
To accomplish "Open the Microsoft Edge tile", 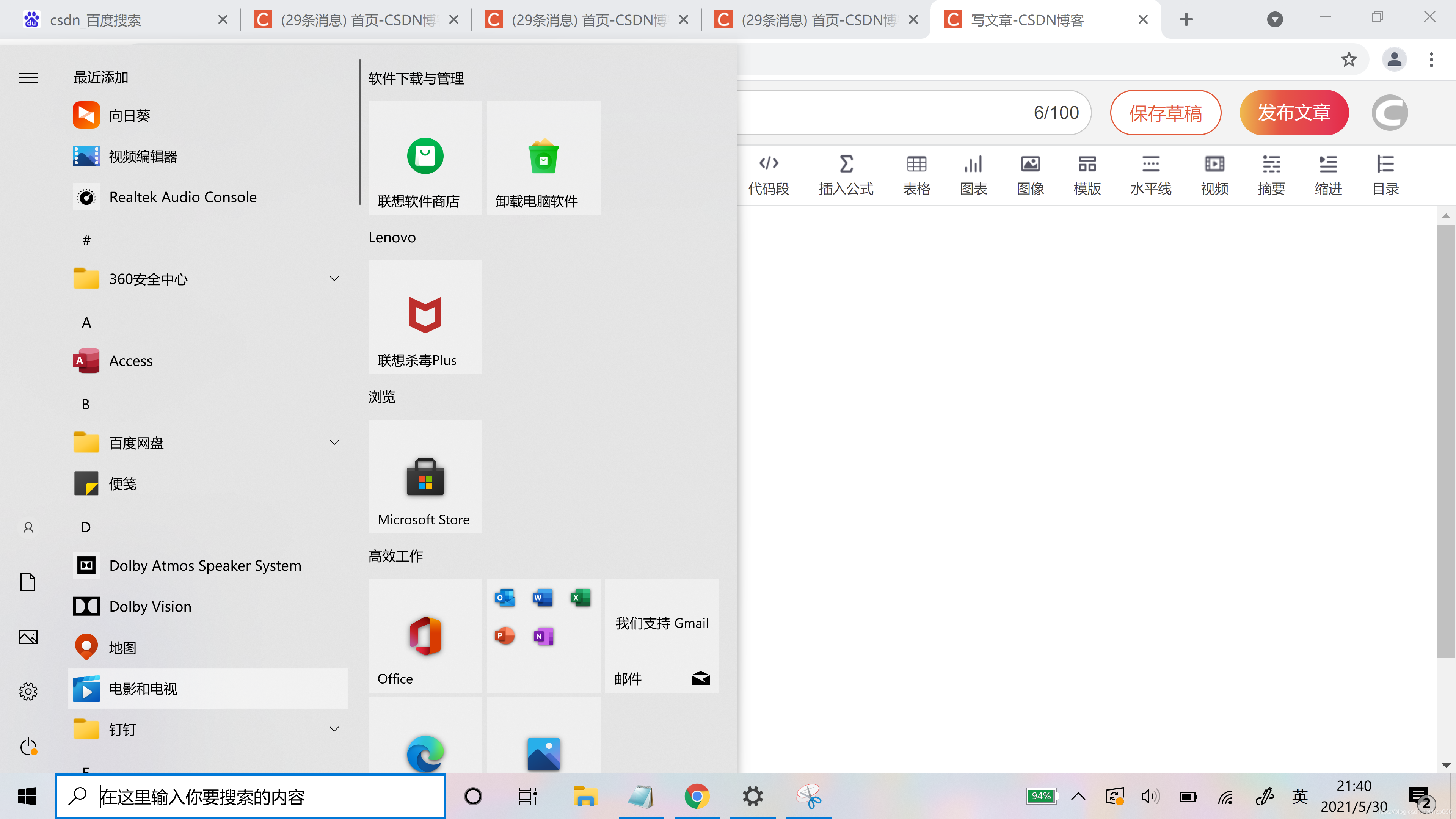I will pyautogui.click(x=425, y=735).
